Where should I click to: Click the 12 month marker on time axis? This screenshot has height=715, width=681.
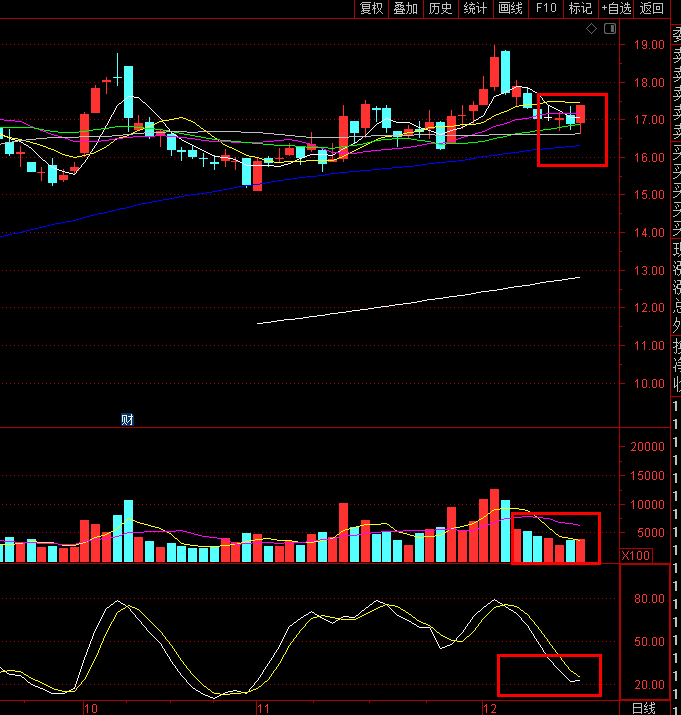coord(489,708)
